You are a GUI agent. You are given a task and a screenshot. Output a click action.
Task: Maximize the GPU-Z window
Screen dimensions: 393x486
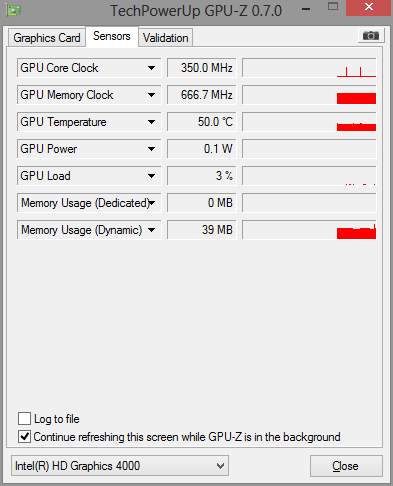(x=333, y=7)
